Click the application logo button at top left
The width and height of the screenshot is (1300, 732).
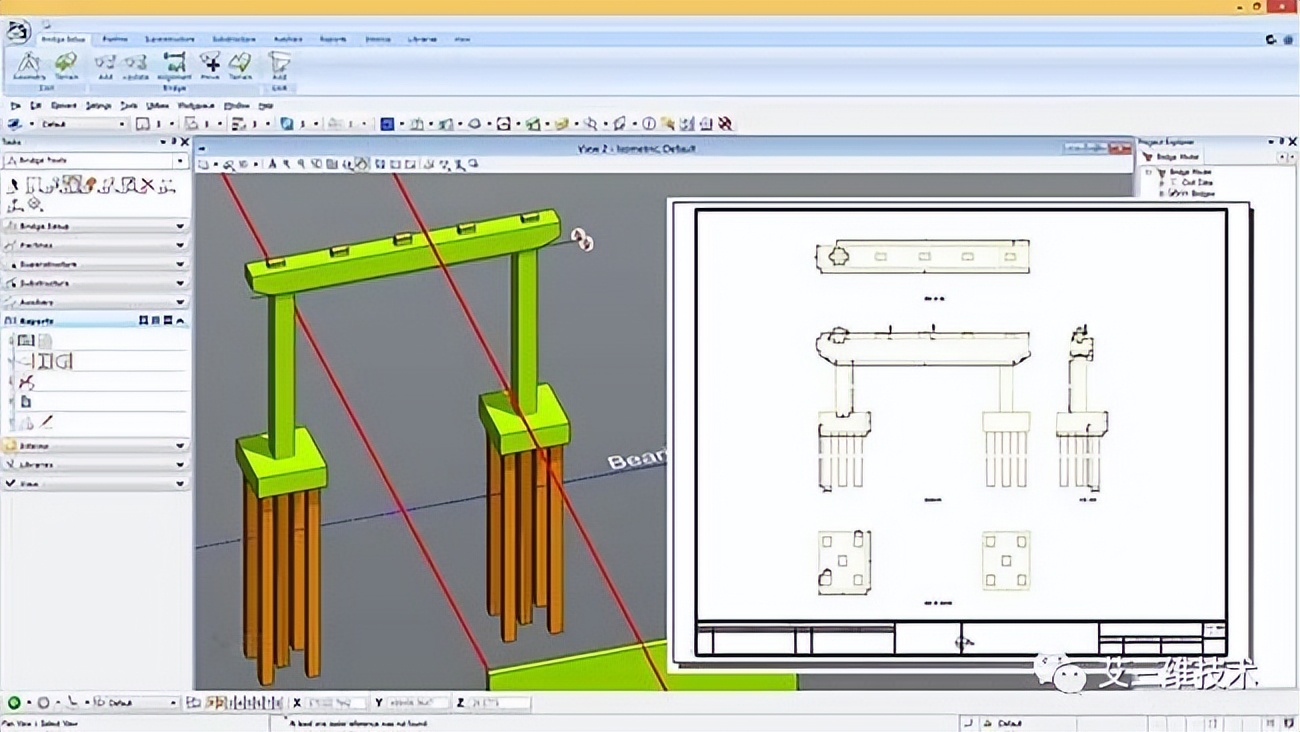point(17,32)
